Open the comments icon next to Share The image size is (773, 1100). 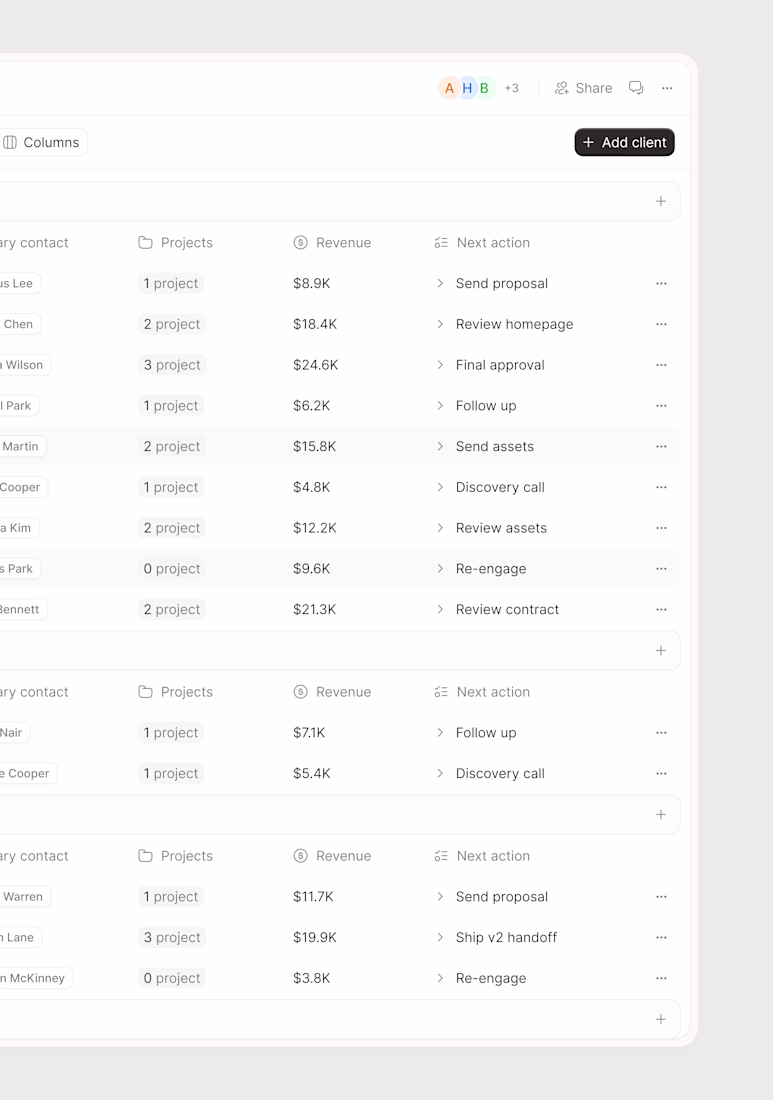tap(636, 88)
